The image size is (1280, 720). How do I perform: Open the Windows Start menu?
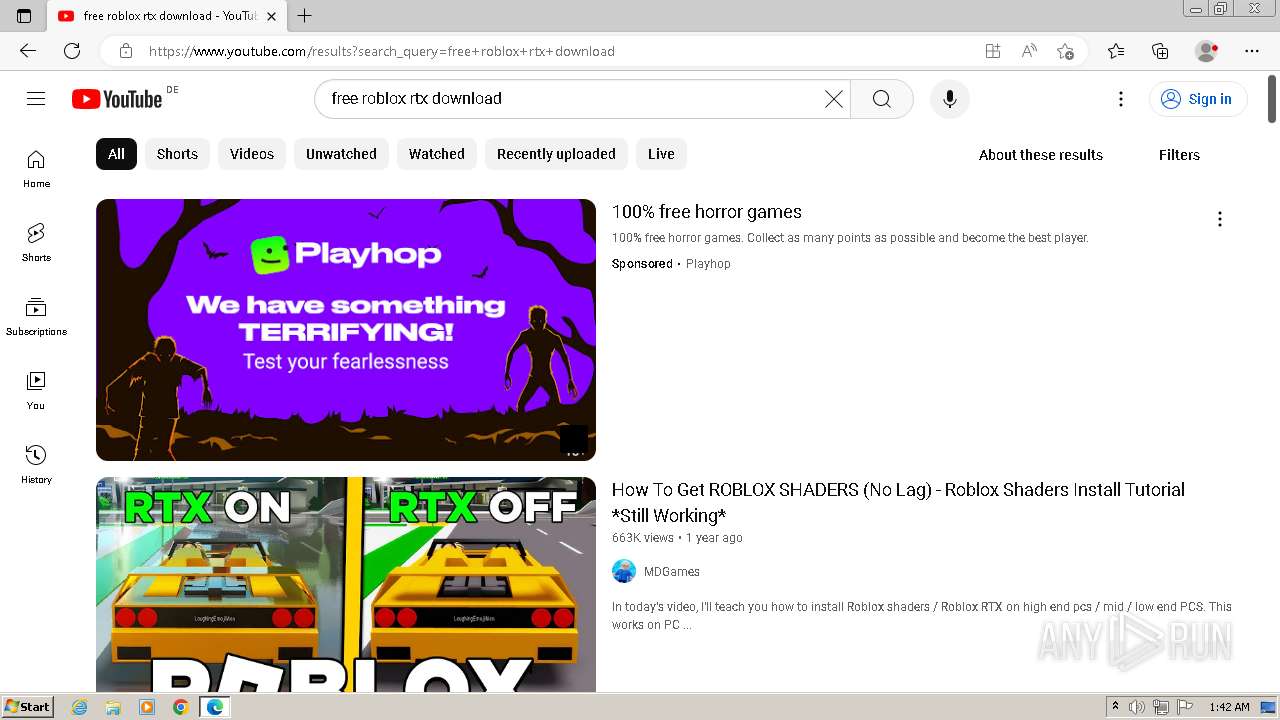point(28,707)
